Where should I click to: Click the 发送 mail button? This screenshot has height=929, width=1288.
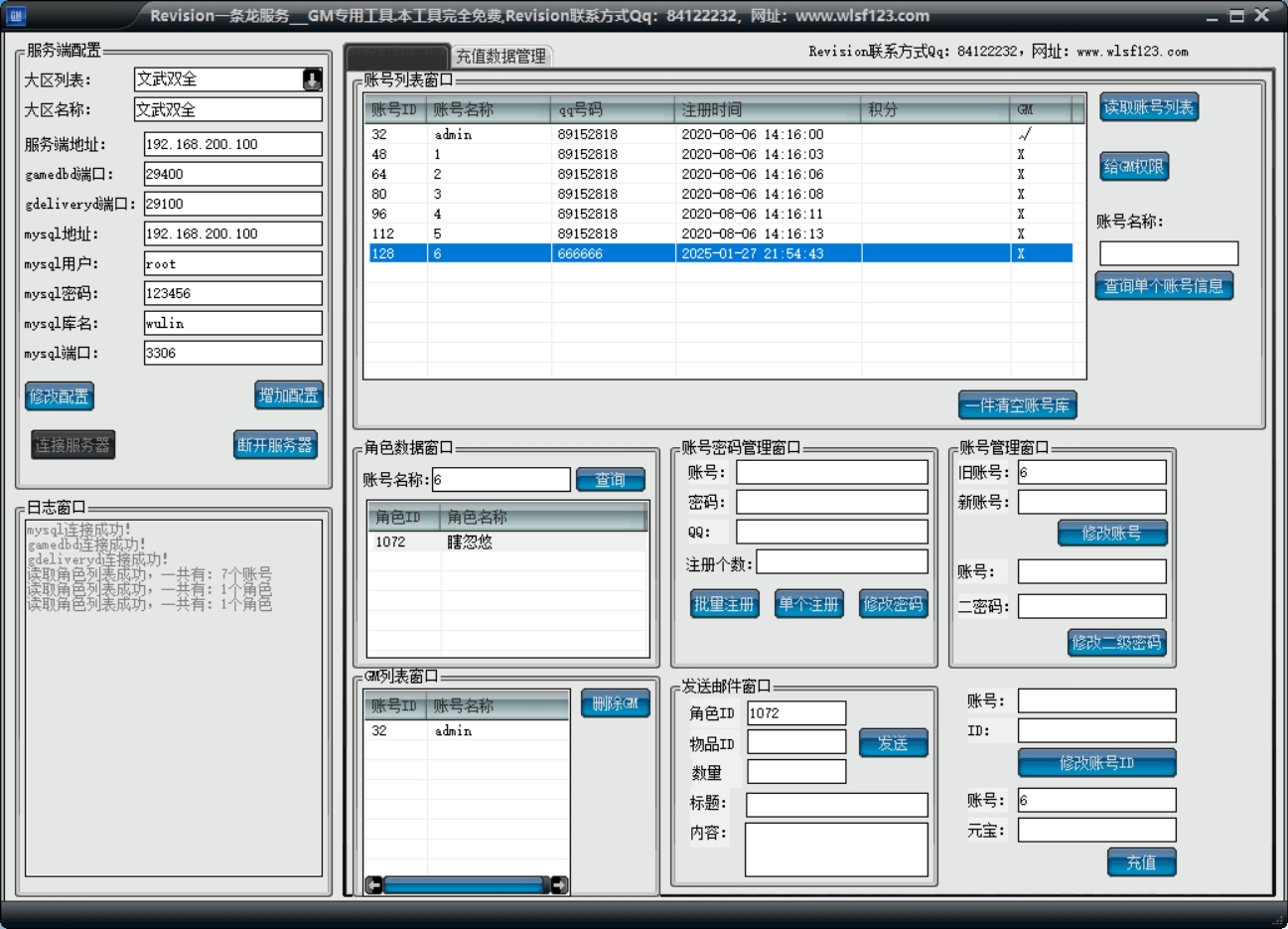894,743
